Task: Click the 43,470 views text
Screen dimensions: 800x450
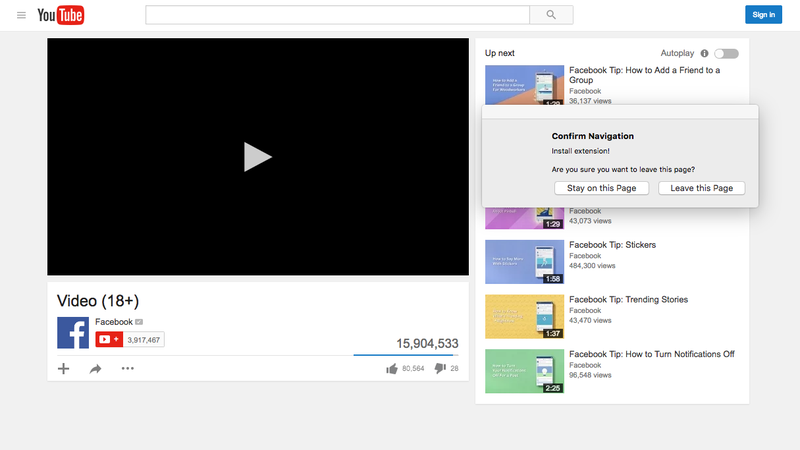Action: tap(590, 320)
